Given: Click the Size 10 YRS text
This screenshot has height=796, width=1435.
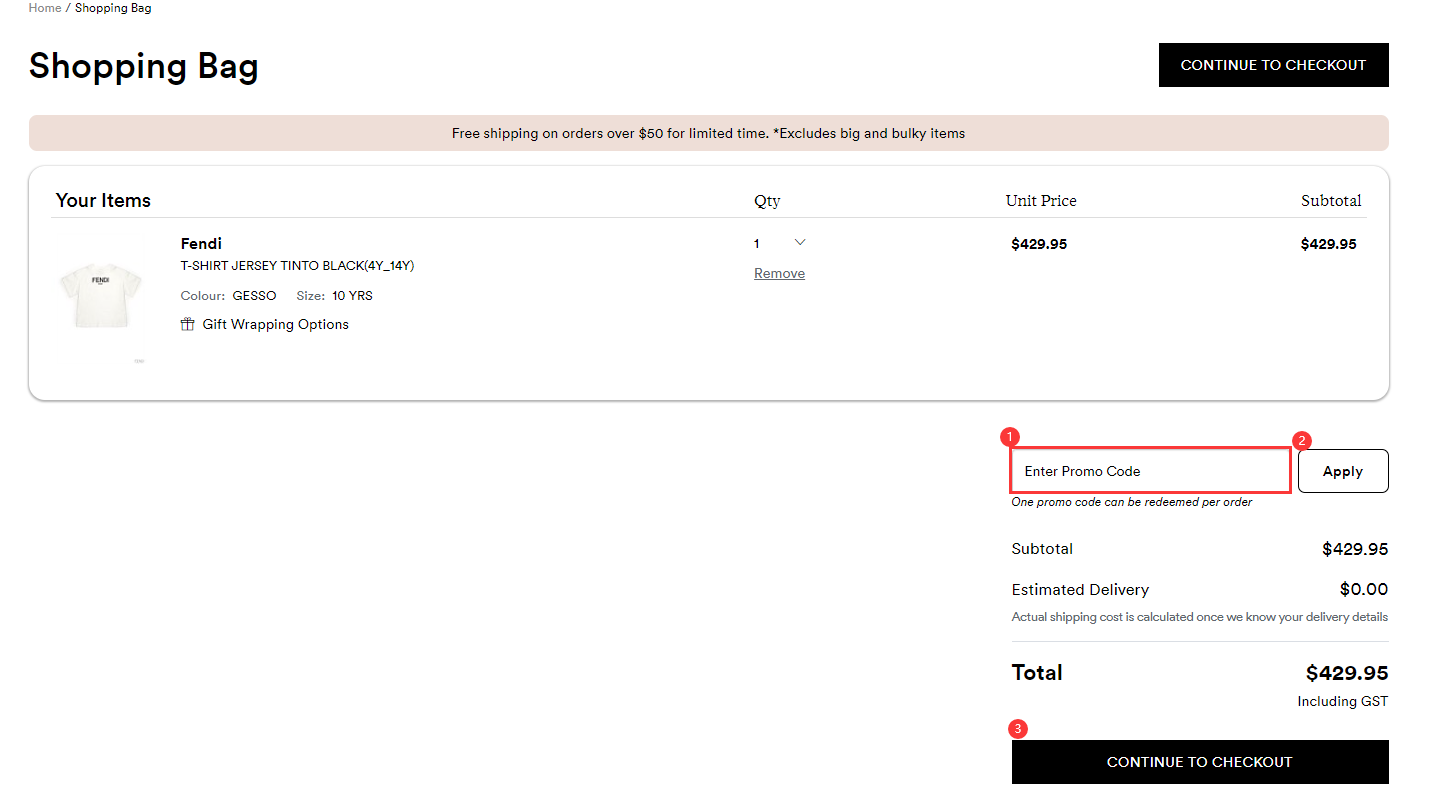Looking at the screenshot, I should point(334,296).
